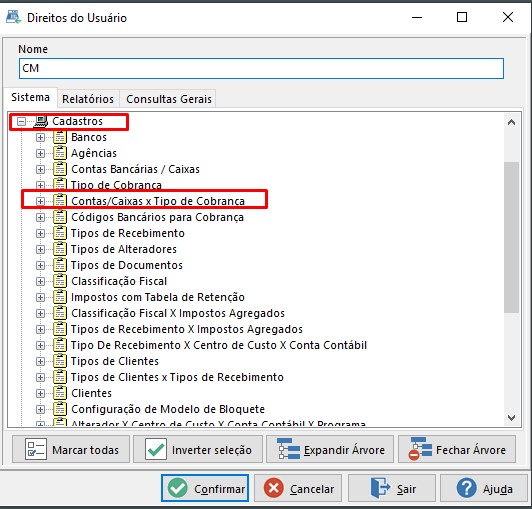Close the Direitos do Usuário window
The image size is (532, 509).
(508, 17)
